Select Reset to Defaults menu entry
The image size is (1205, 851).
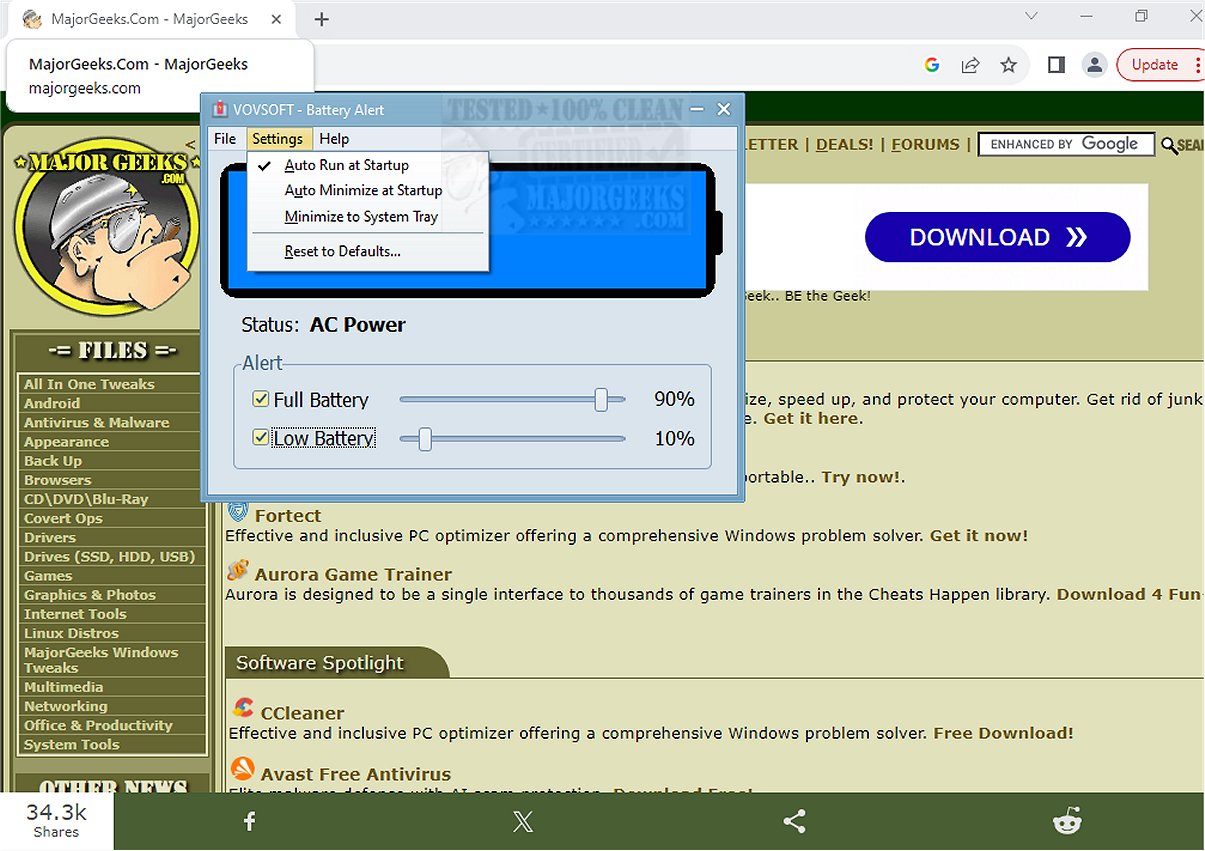pyautogui.click(x=342, y=251)
